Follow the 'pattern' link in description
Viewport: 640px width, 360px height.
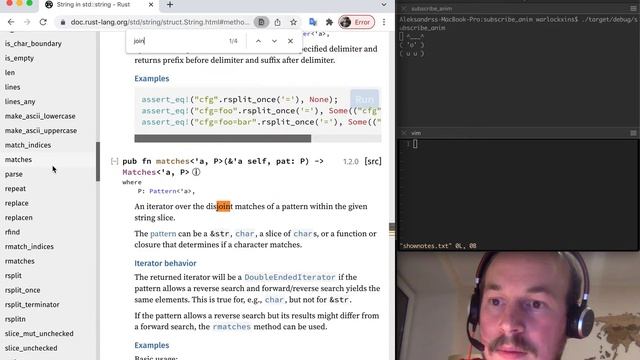[163, 233]
